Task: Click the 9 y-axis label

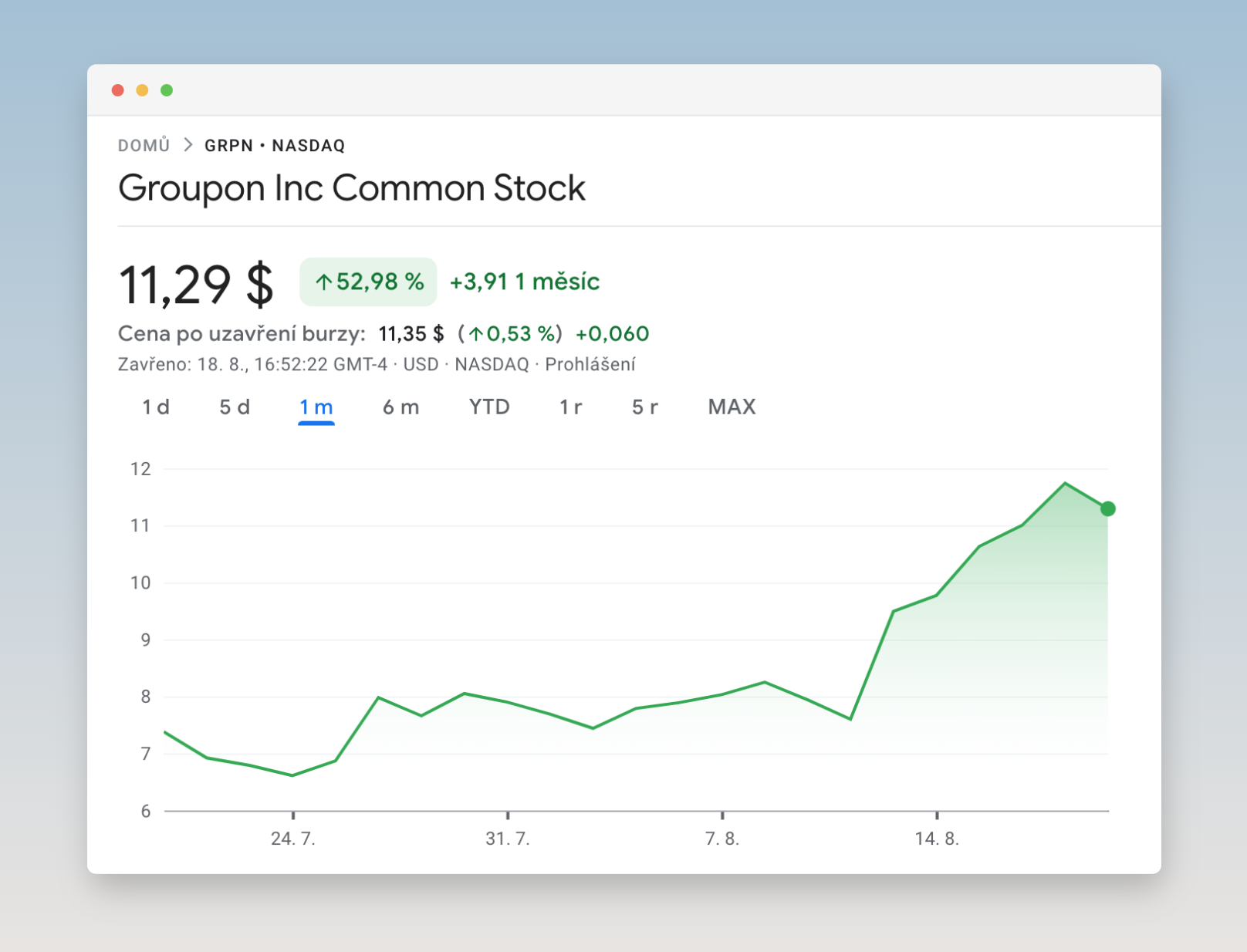Action: point(145,640)
